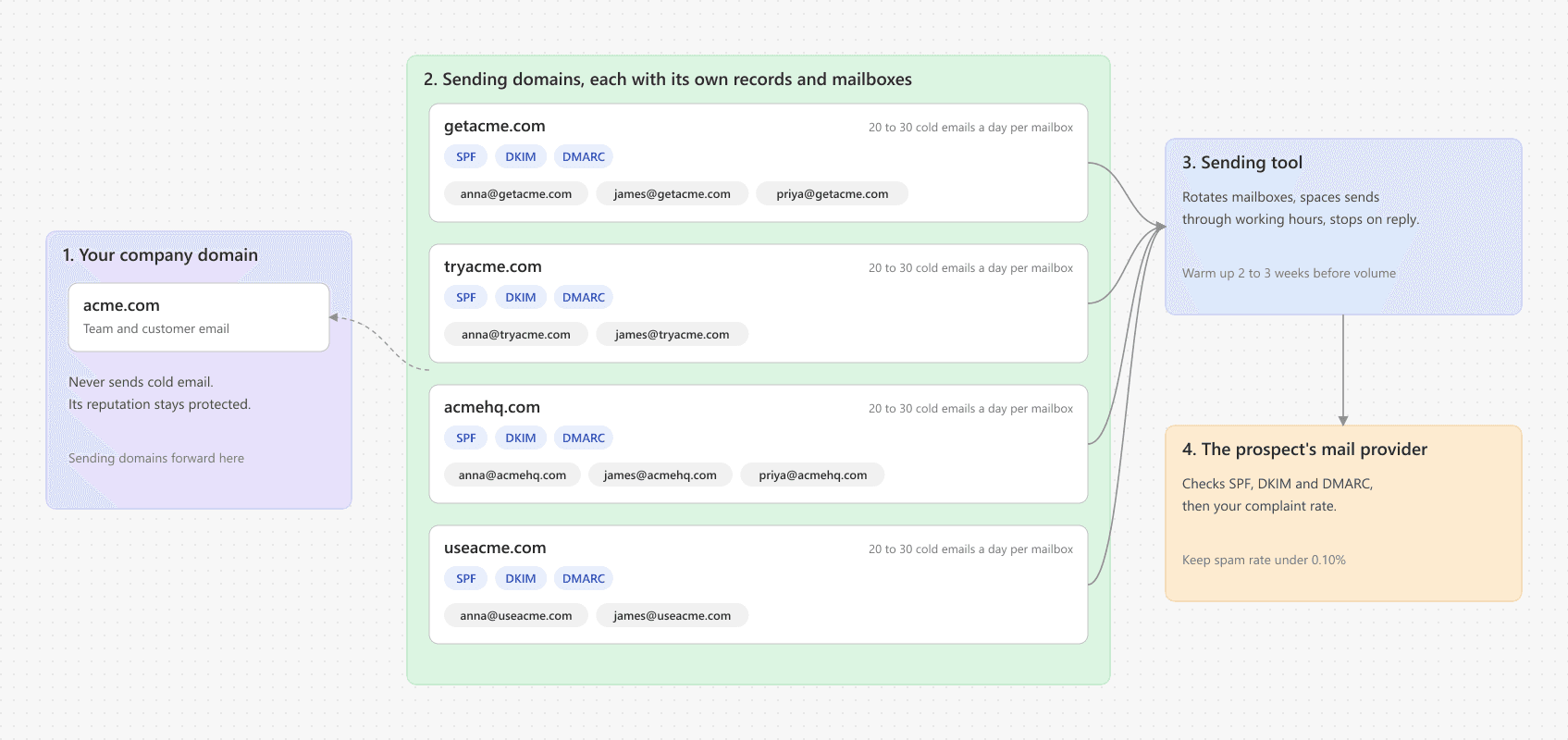
Task: Select the james@acmehq.com mailbox chip
Action: [661, 475]
